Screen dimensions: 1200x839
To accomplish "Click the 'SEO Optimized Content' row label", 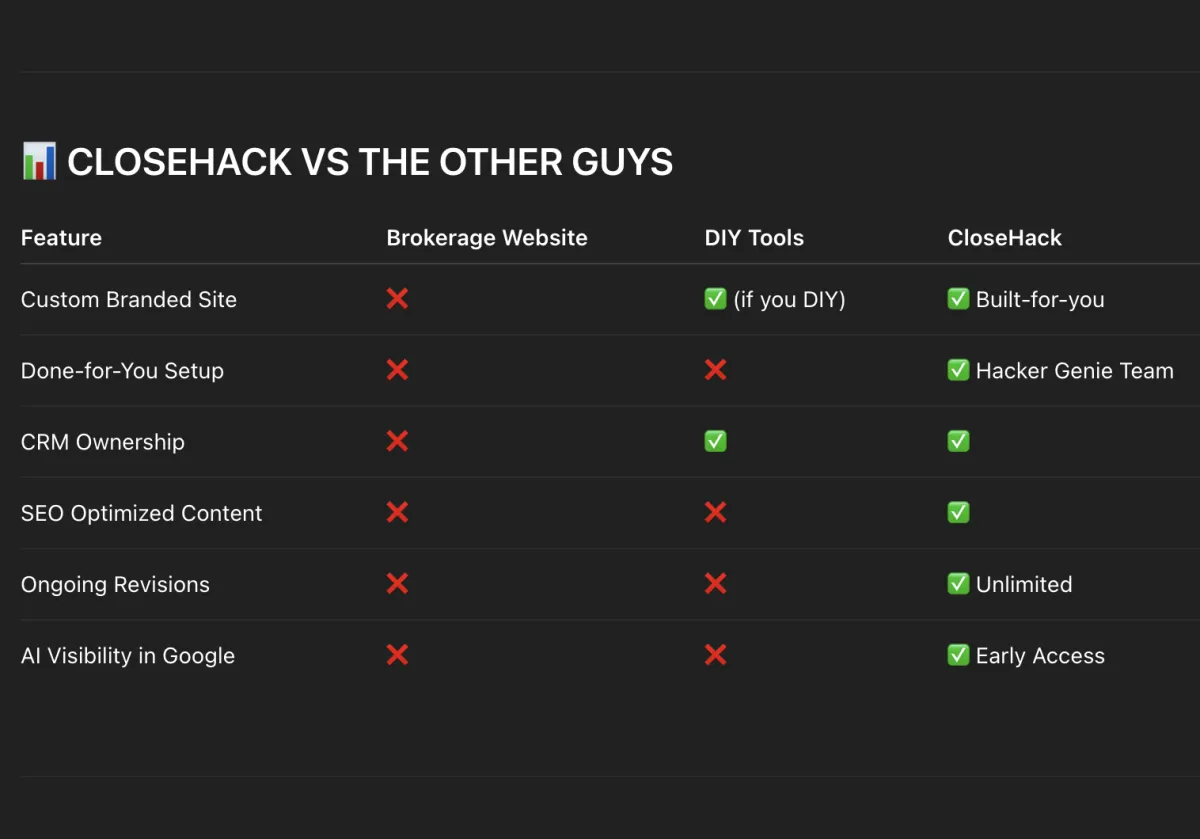I will coord(141,513).
